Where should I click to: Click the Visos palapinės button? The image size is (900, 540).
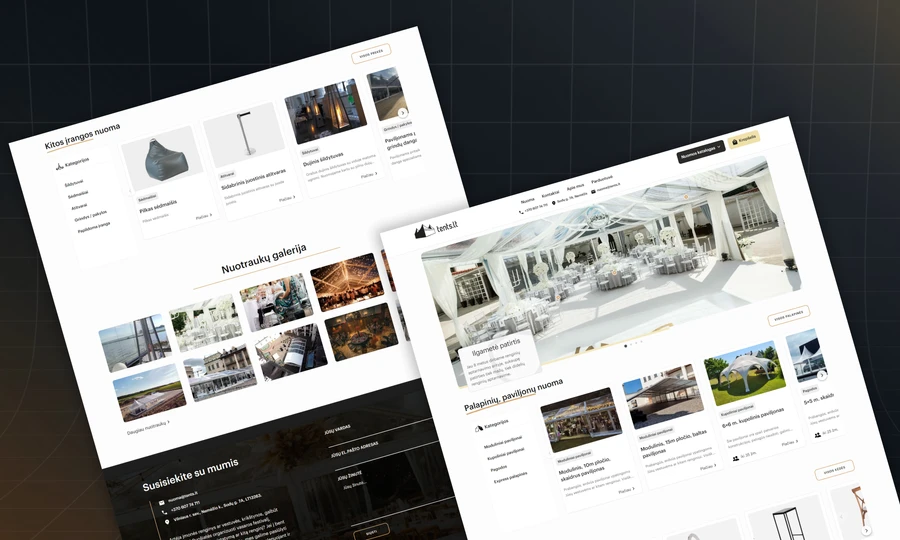(789, 316)
